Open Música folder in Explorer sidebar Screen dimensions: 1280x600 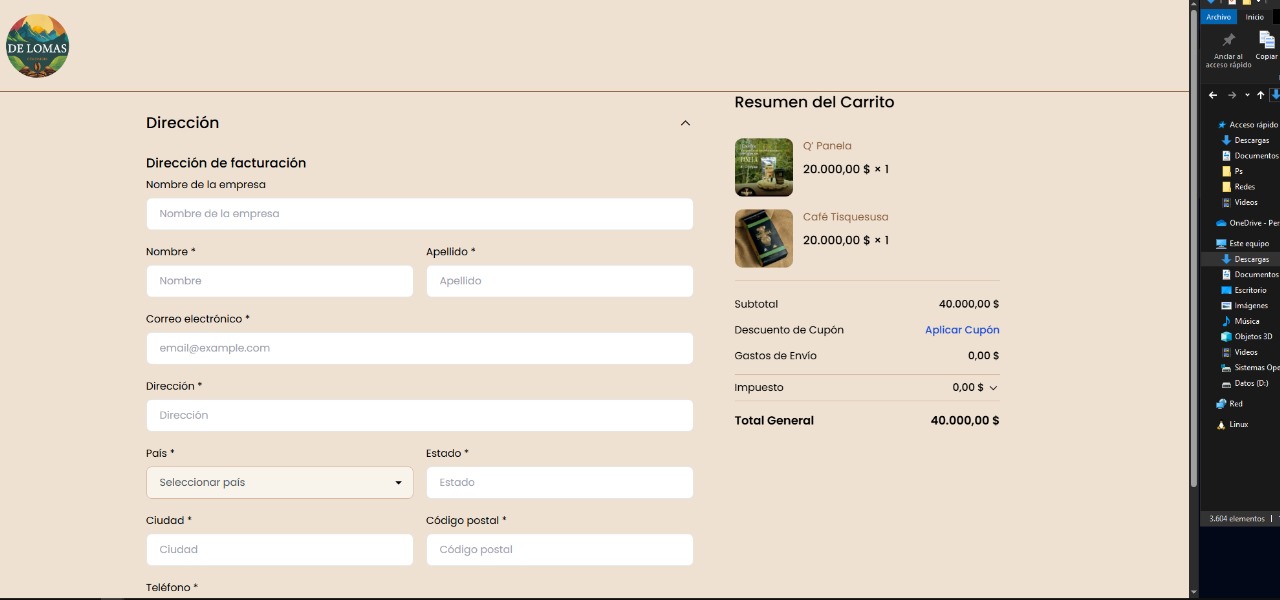point(1246,321)
